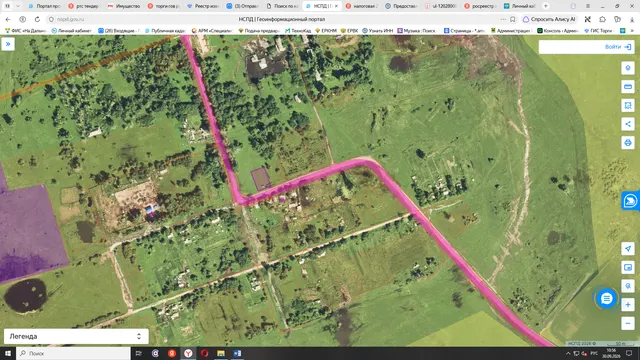Switch to the ртс тендер tab

(84, 6)
